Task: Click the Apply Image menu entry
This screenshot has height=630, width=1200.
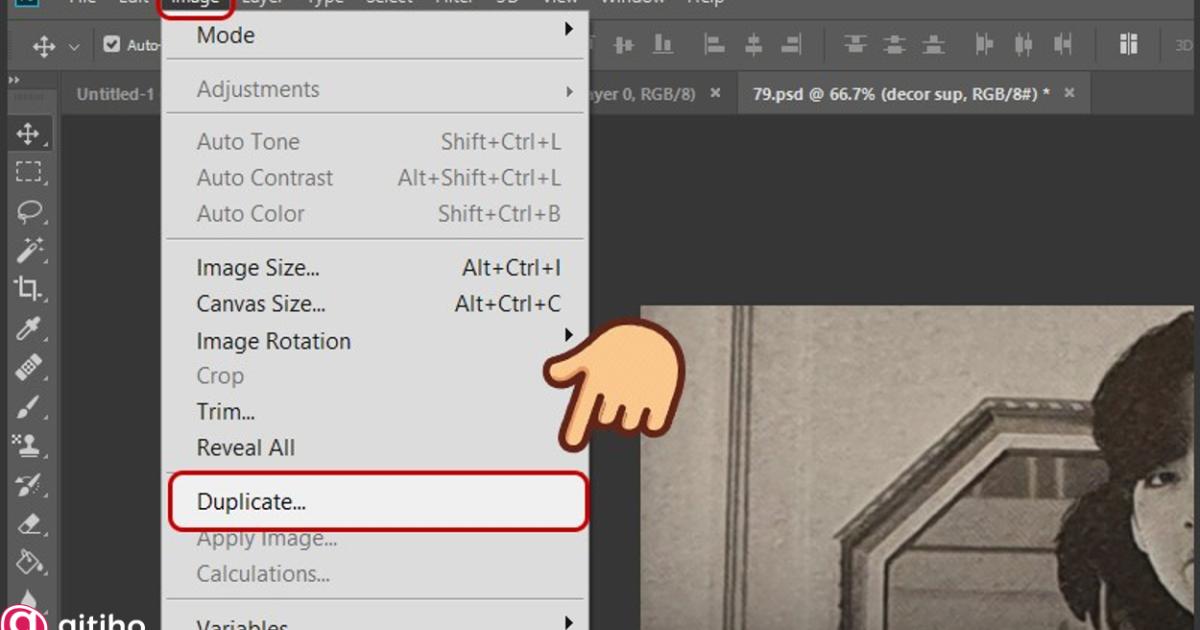Action: tap(375, 539)
